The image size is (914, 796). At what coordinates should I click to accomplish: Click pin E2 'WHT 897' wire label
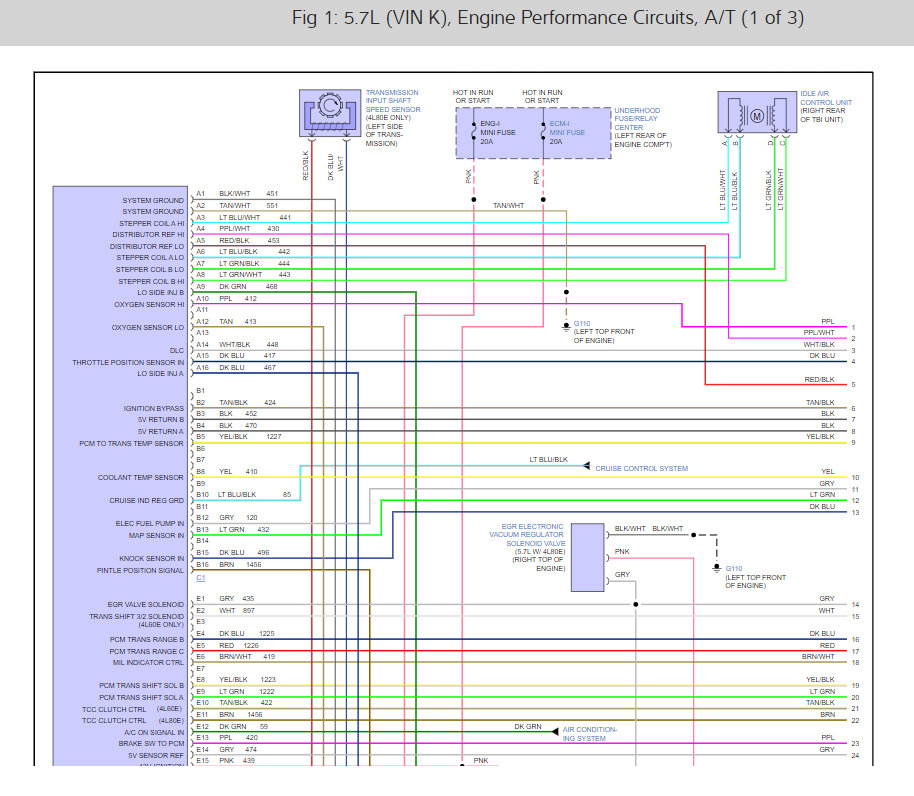237,611
